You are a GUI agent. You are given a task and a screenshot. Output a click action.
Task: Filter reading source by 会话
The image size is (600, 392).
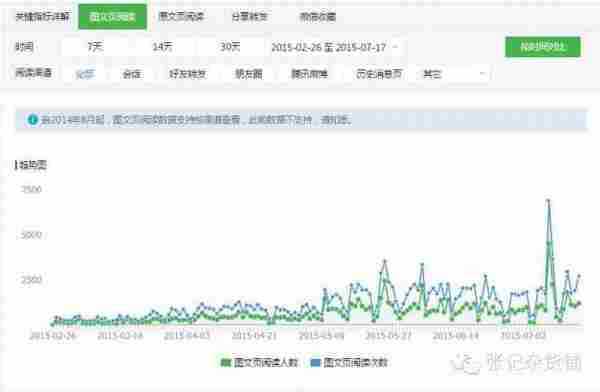coord(131,74)
